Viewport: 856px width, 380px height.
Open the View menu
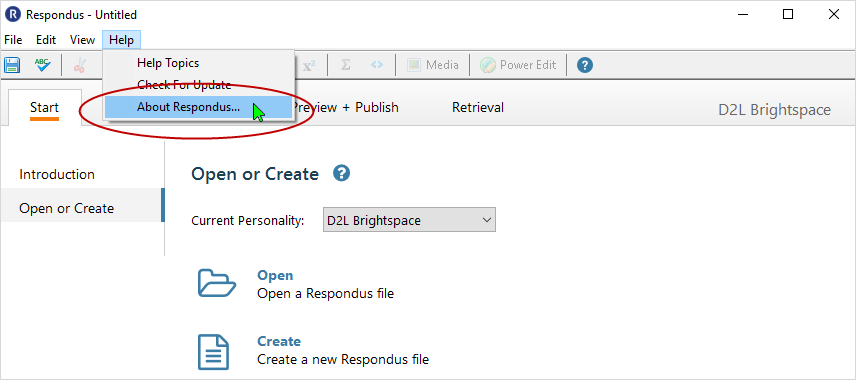tap(82, 40)
